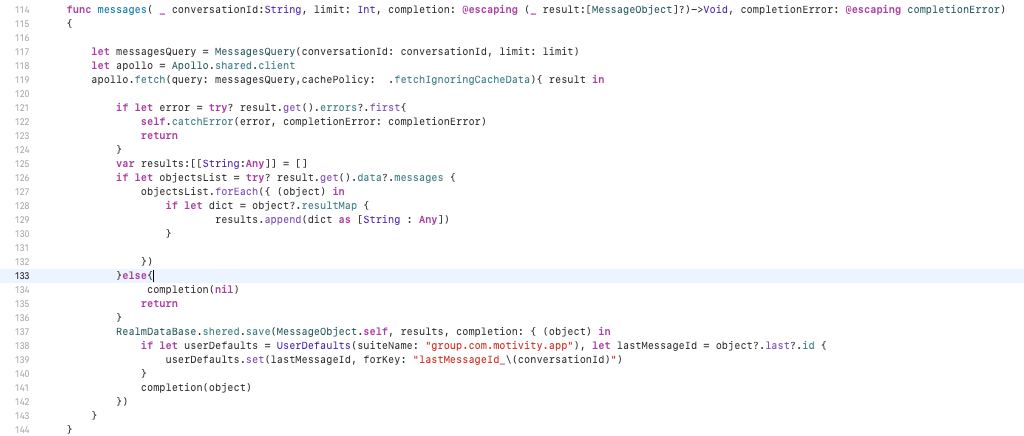Viewport: 1024px width, 436px height.
Task: Click the 'return' keyword on line 135
Action: (x=159, y=304)
